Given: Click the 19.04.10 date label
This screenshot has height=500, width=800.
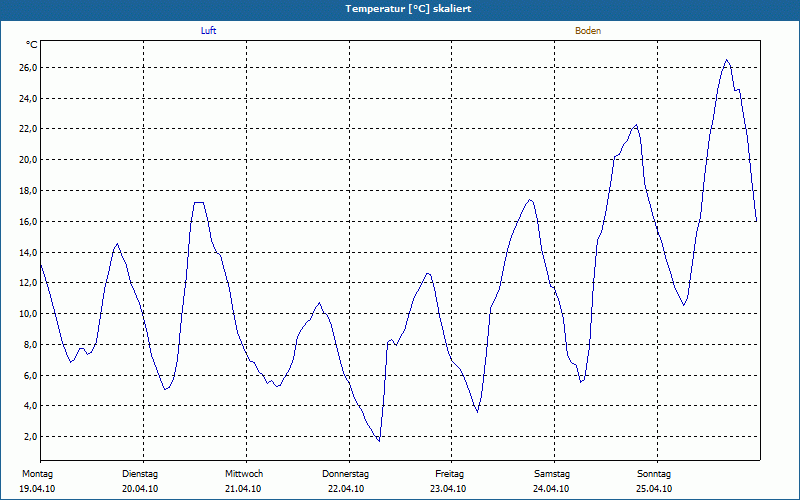Looking at the screenshot, I should pos(37,489).
